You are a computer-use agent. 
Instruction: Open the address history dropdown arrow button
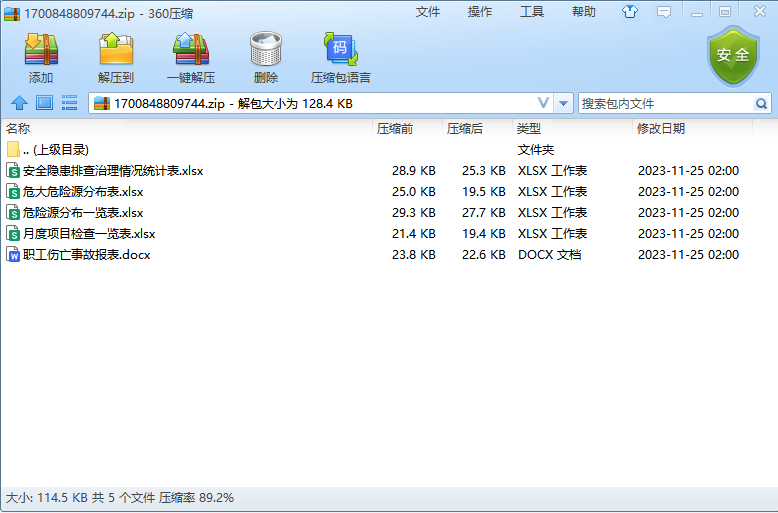pos(564,103)
